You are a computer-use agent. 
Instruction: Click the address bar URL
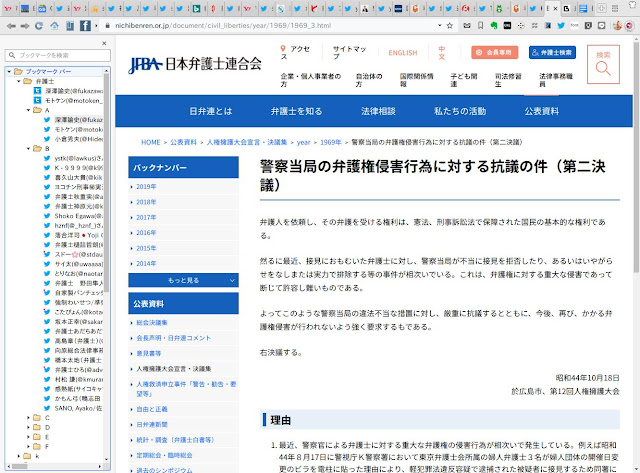(223, 25)
